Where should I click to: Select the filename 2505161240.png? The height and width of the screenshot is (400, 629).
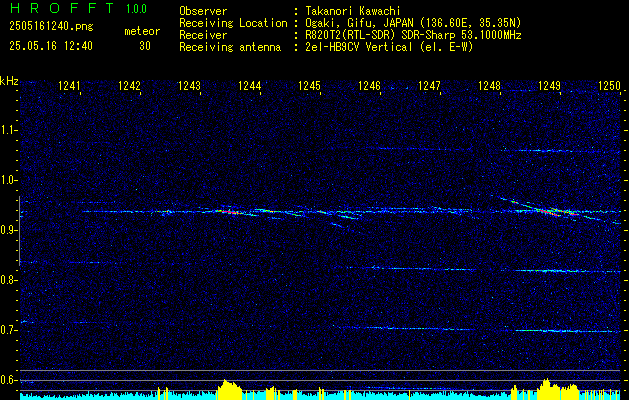pos(51,27)
